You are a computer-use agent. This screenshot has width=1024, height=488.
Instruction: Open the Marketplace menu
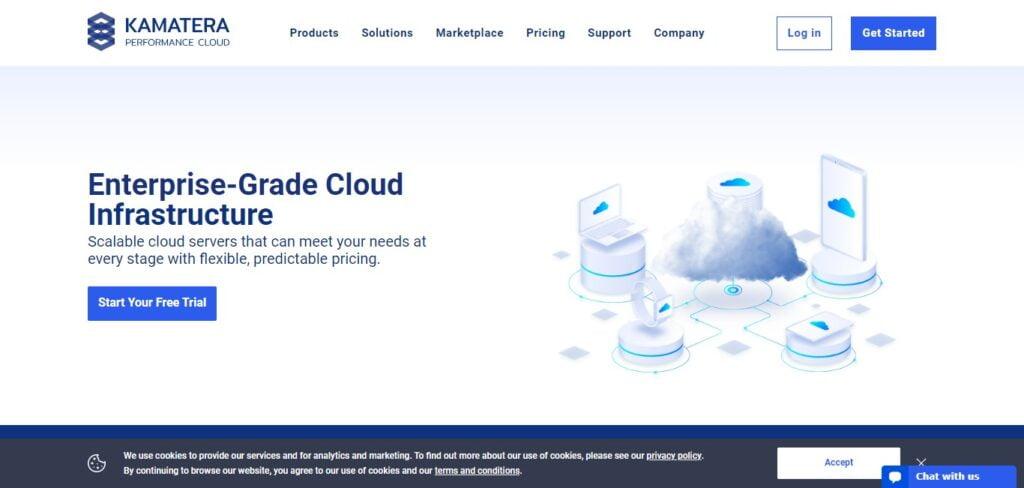(470, 33)
